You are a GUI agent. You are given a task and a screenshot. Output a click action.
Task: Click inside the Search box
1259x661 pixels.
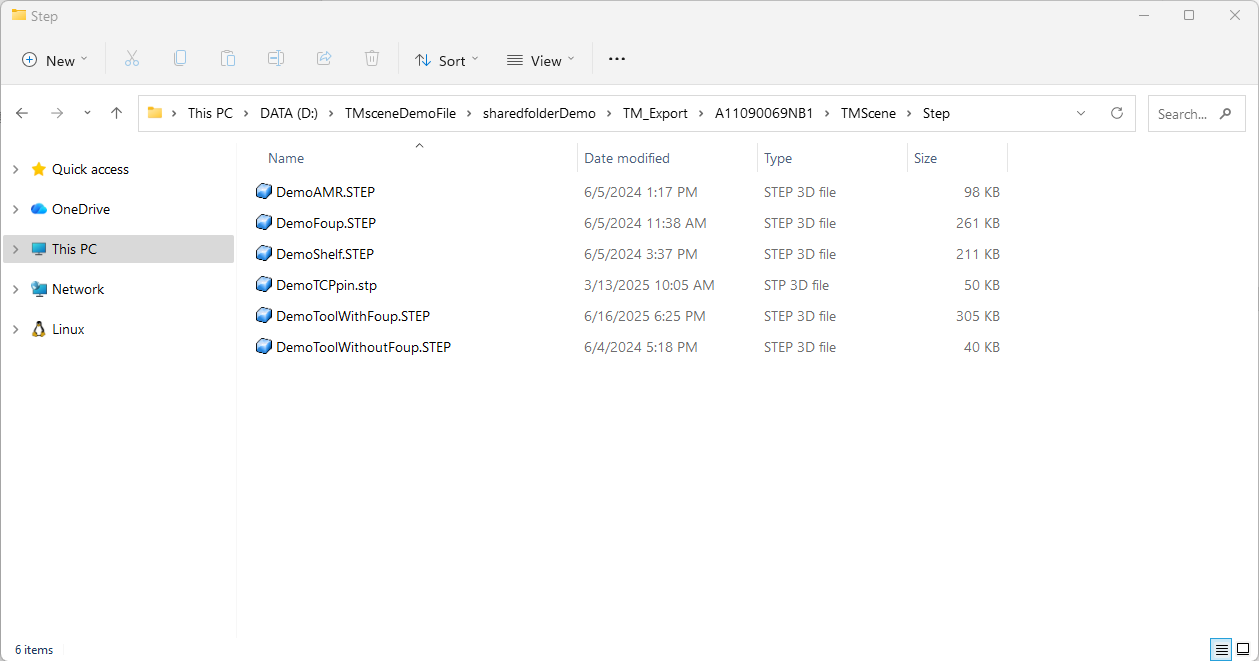click(x=1183, y=114)
